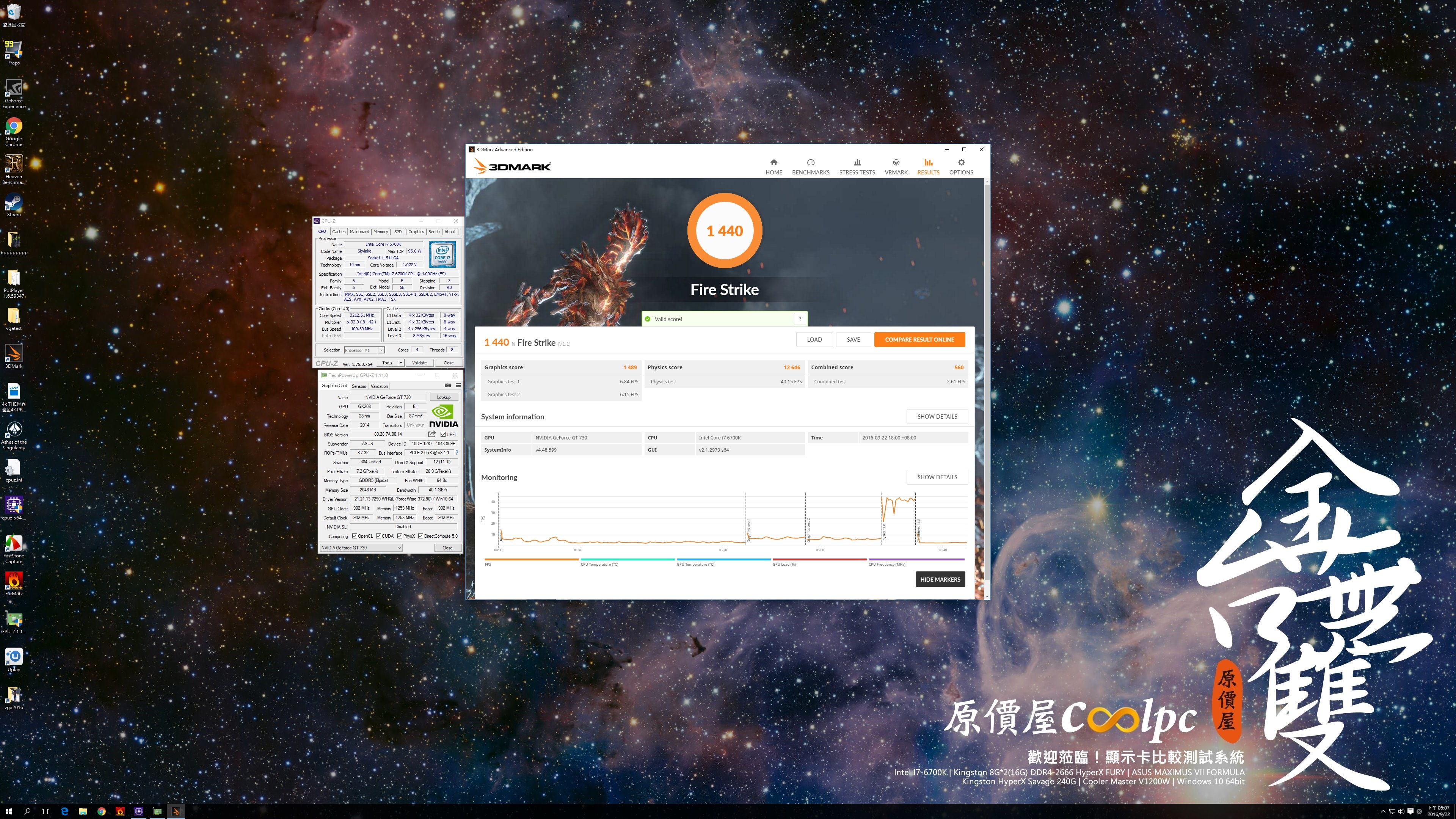The width and height of the screenshot is (1456, 819).
Task: Click the CPU Temperature legend bar
Action: pos(628,560)
